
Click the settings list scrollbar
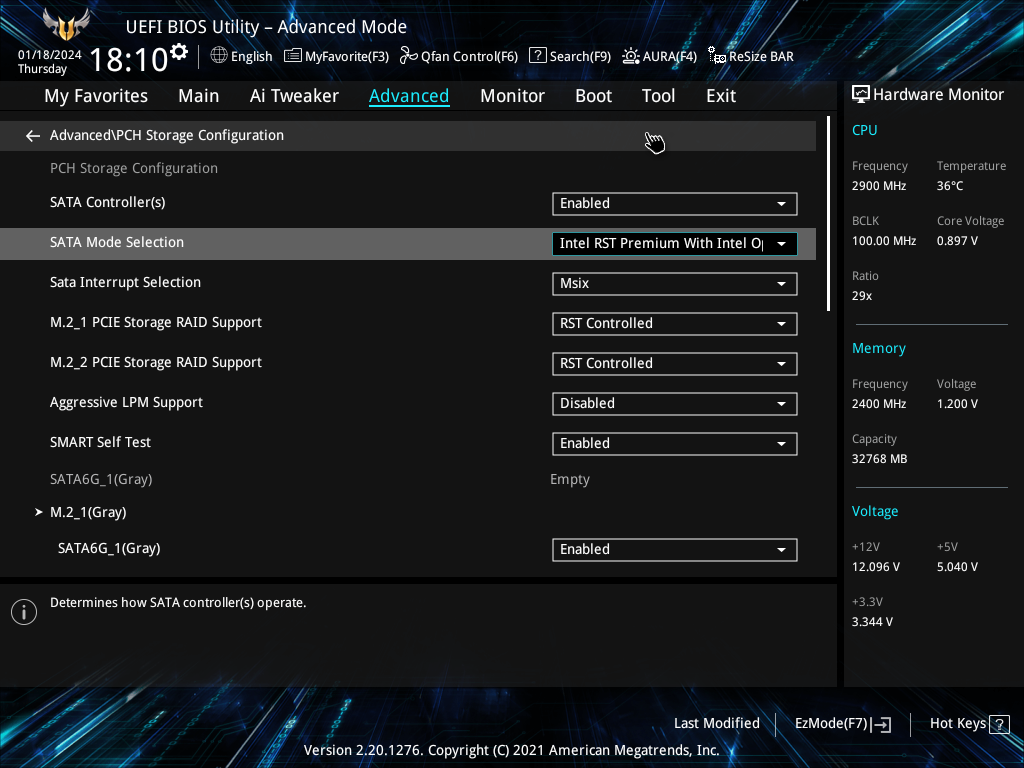828,214
